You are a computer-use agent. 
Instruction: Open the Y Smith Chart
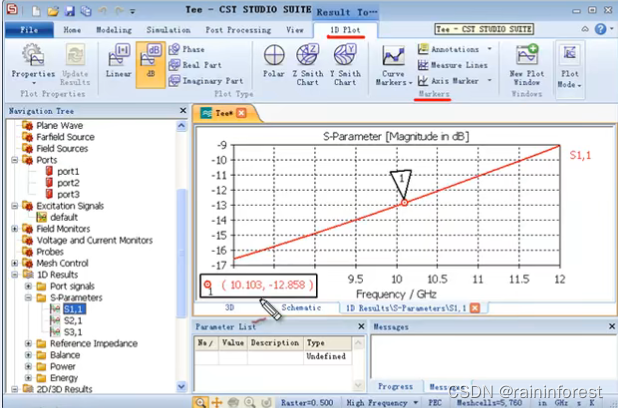345,65
